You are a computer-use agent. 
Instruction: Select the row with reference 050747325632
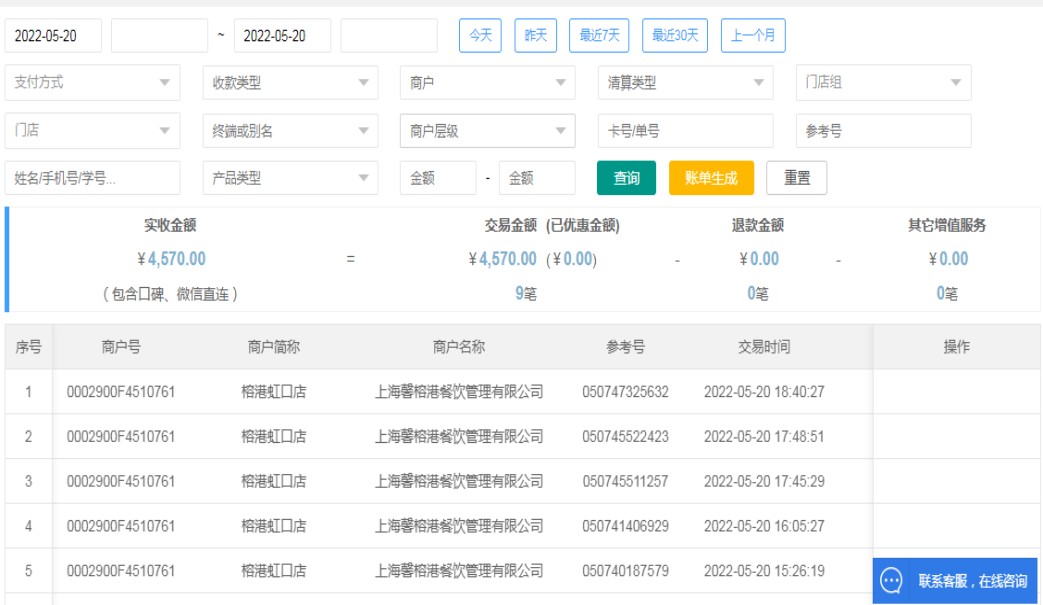(x=625, y=392)
